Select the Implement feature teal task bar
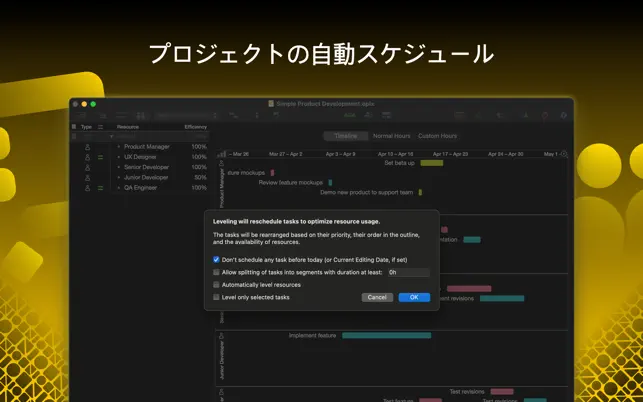 [x=387, y=336]
